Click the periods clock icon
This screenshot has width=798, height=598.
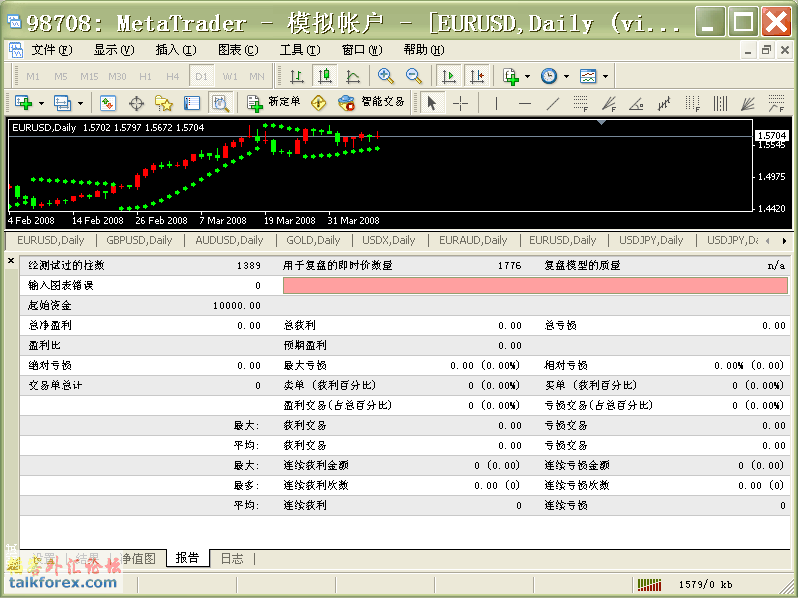click(549, 76)
